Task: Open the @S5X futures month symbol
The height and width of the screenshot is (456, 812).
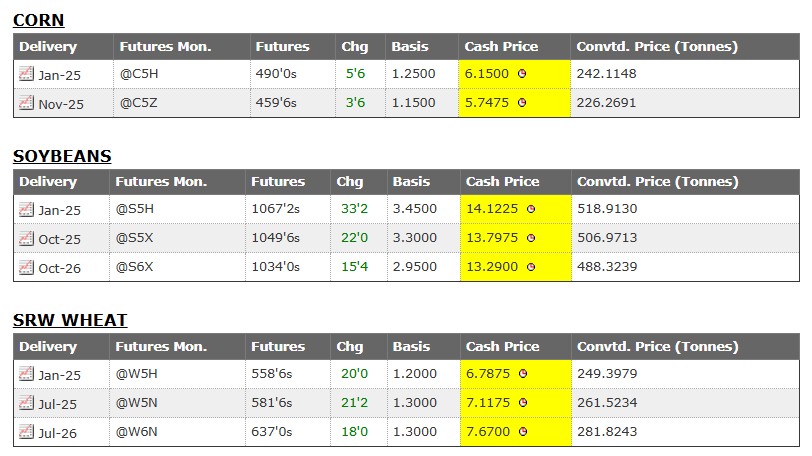Action: click(134, 238)
